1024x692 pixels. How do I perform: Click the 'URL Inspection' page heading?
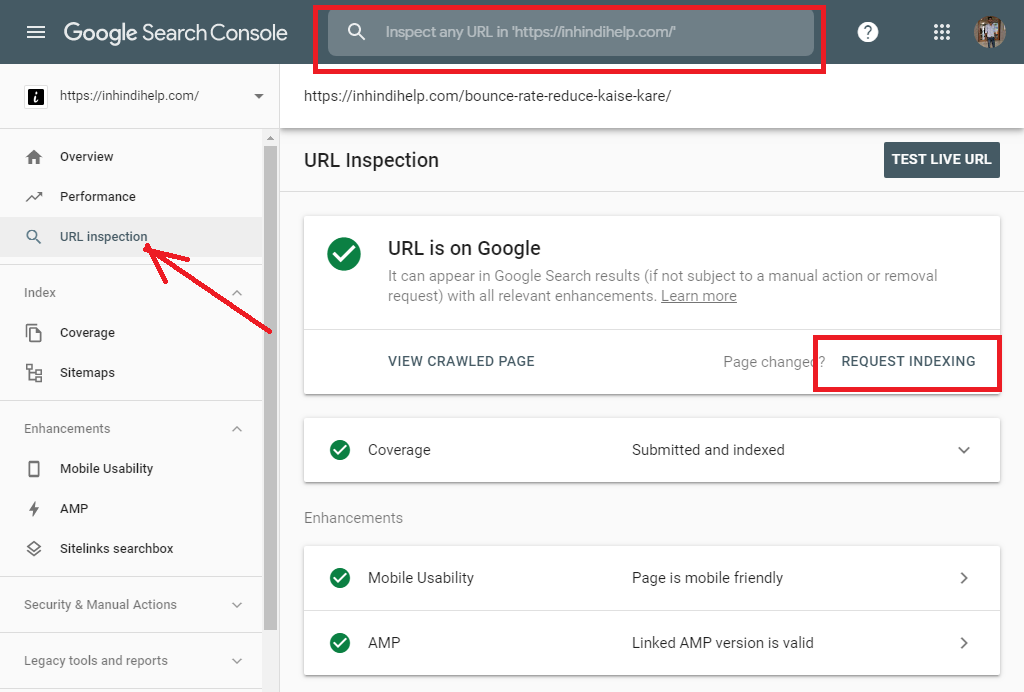(371, 160)
